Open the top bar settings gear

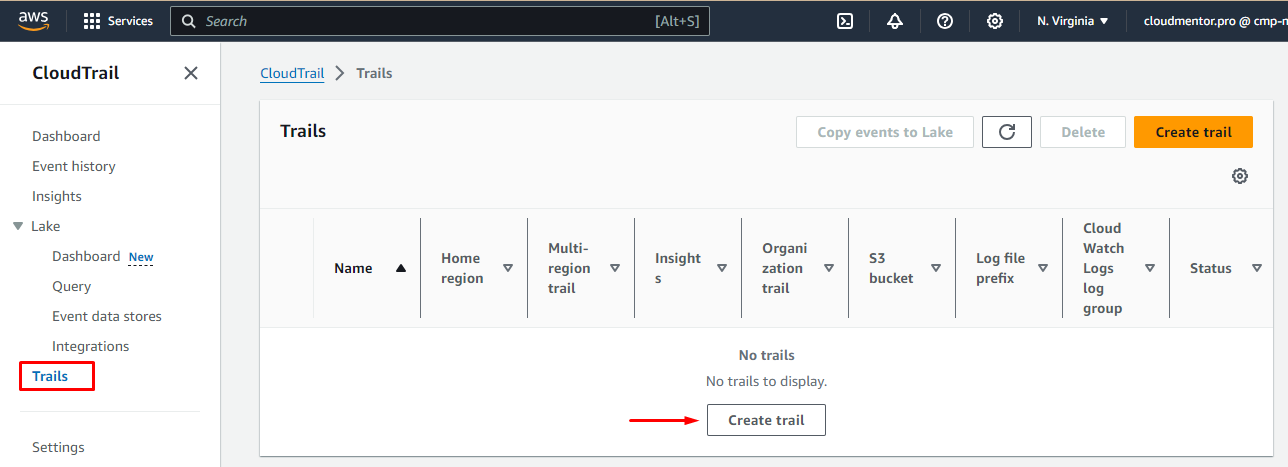point(995,21)
